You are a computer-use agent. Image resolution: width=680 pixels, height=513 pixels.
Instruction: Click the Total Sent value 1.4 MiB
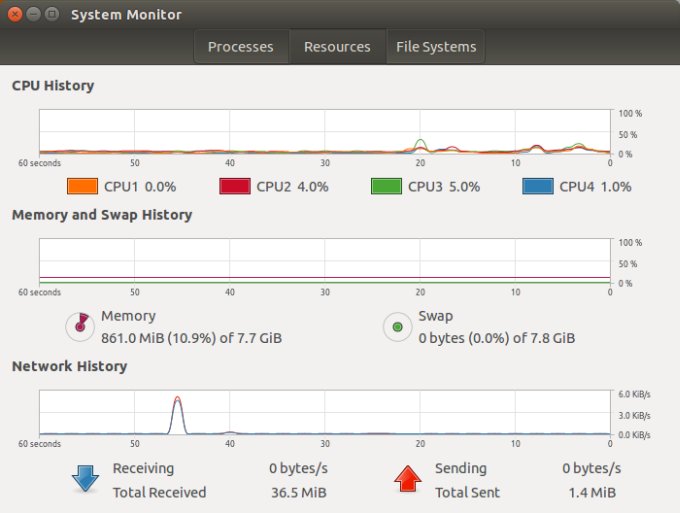pos(592,493)
